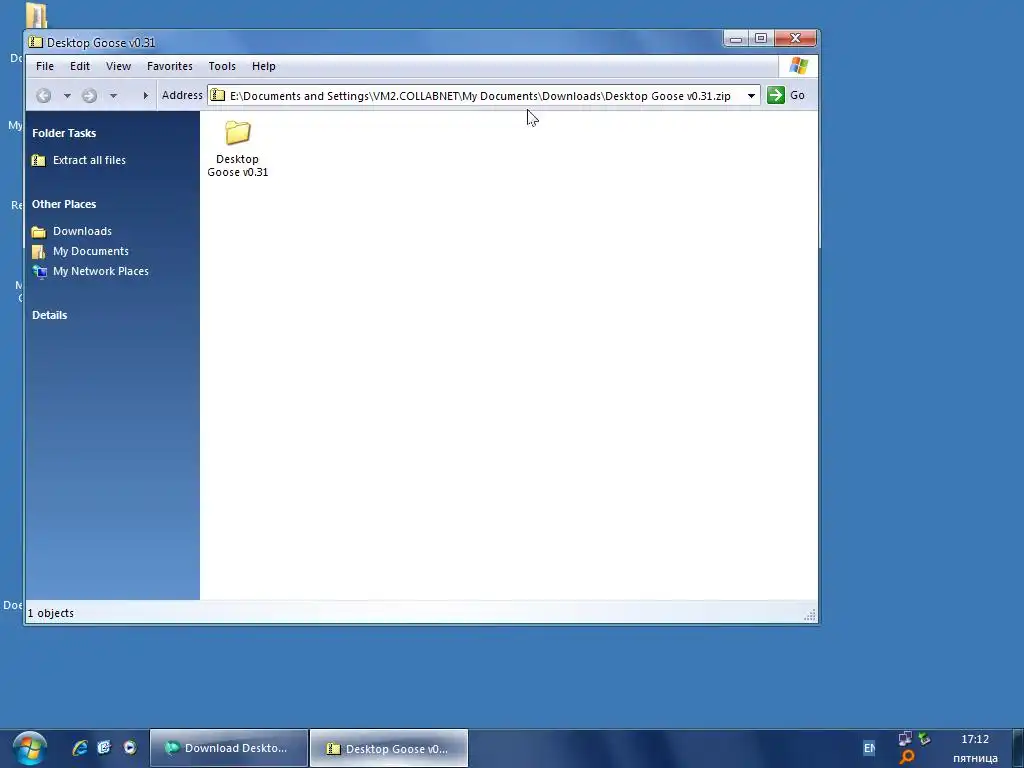Screen dimensions: 1024x768
Task: Go to Downloads link in Other Places
Action: [82, 231]
